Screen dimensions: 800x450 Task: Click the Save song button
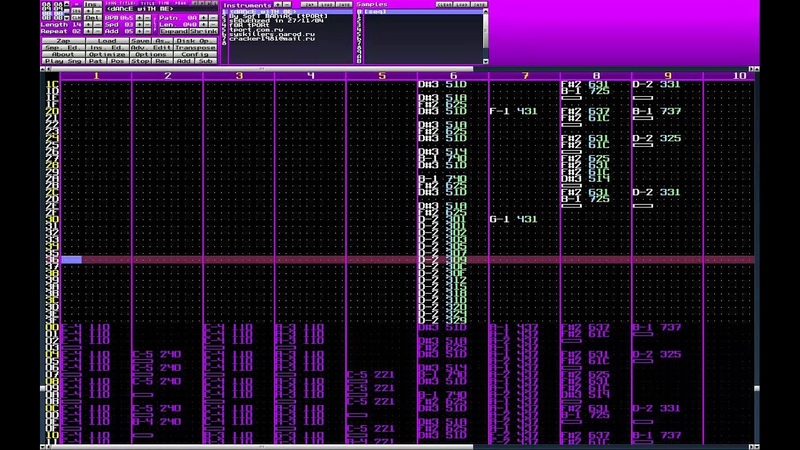tap(140, 40)
